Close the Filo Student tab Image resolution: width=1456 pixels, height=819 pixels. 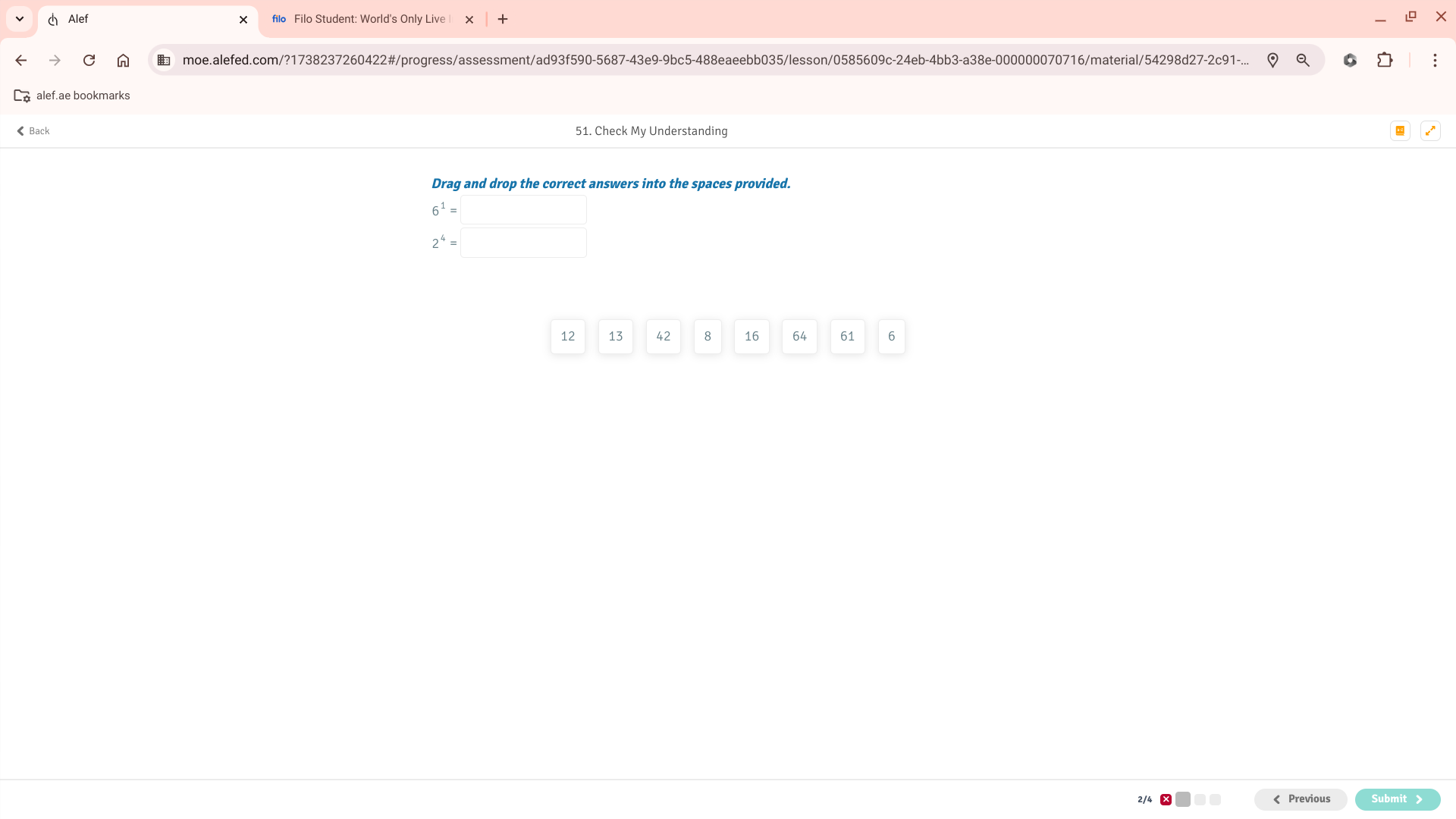(469, 20)
